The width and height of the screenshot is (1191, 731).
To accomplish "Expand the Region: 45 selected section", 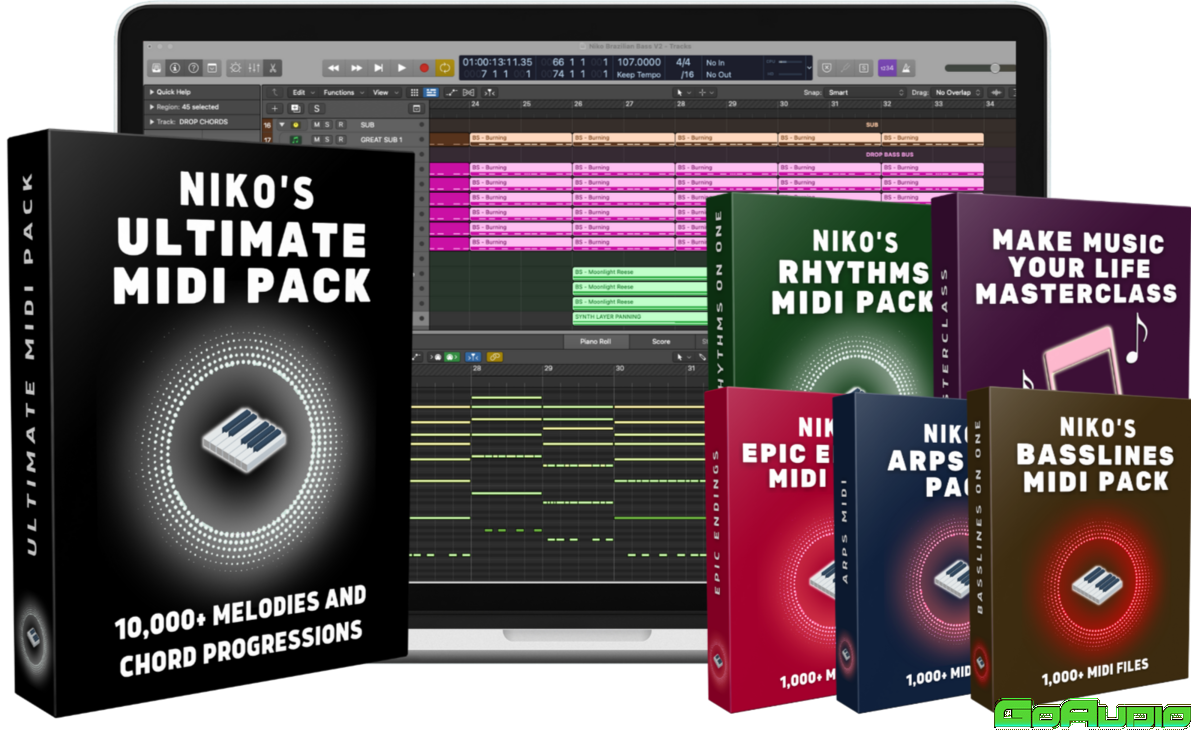I will 152,107.
